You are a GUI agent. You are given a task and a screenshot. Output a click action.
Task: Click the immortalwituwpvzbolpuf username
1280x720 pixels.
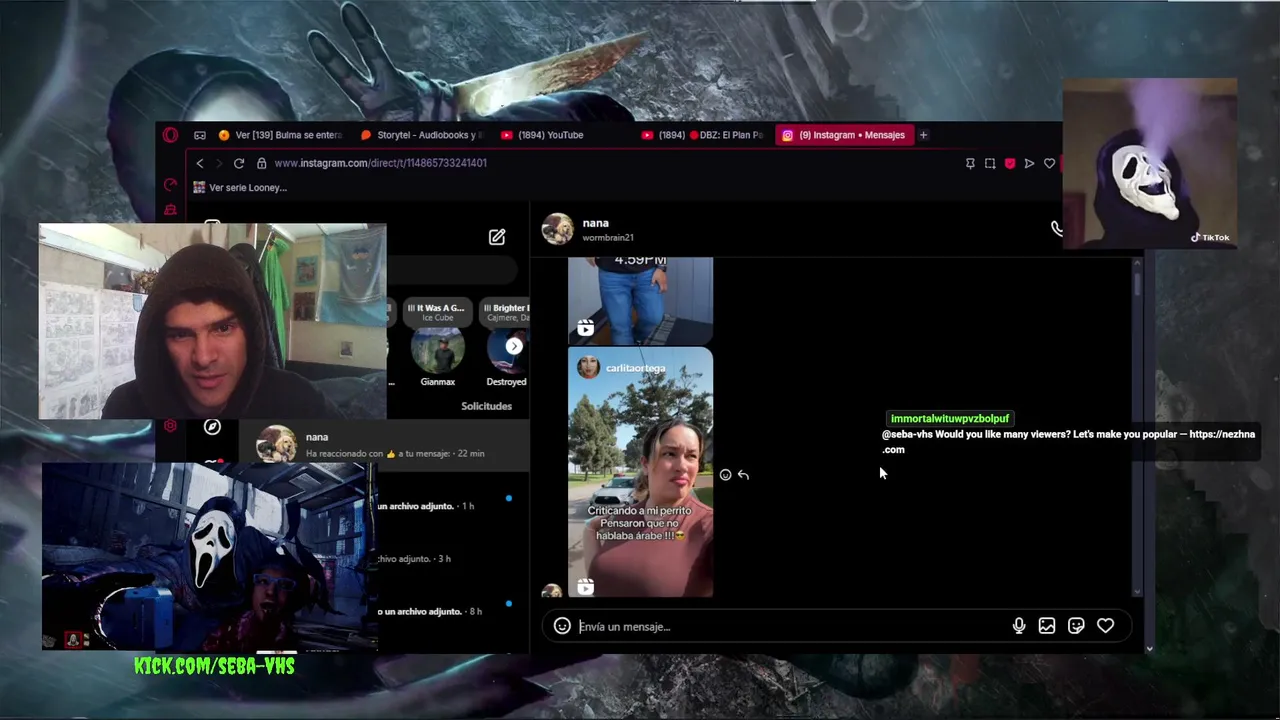[950, 418]
